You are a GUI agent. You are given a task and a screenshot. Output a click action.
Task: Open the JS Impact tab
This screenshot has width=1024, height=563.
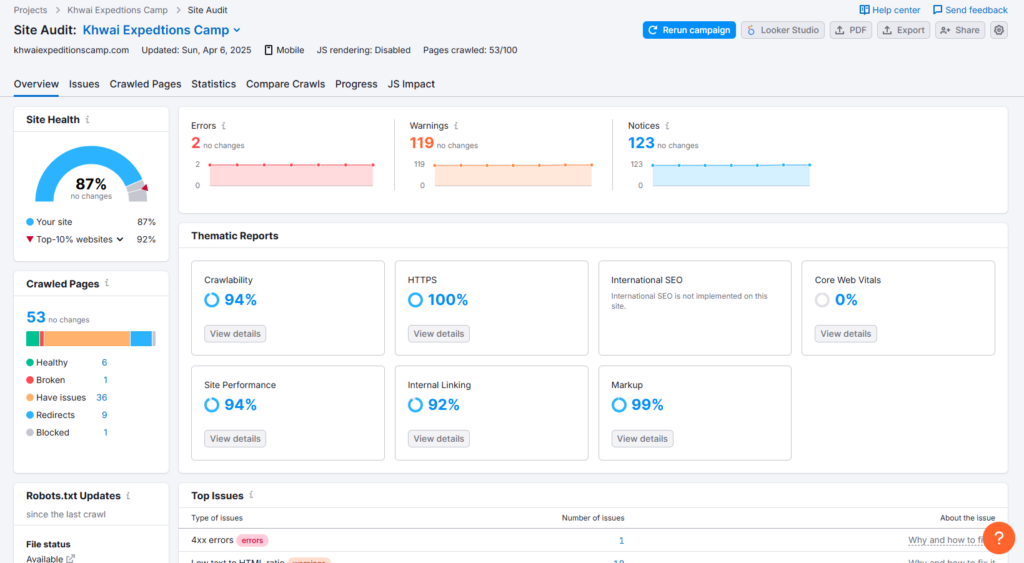coord(411,84)
